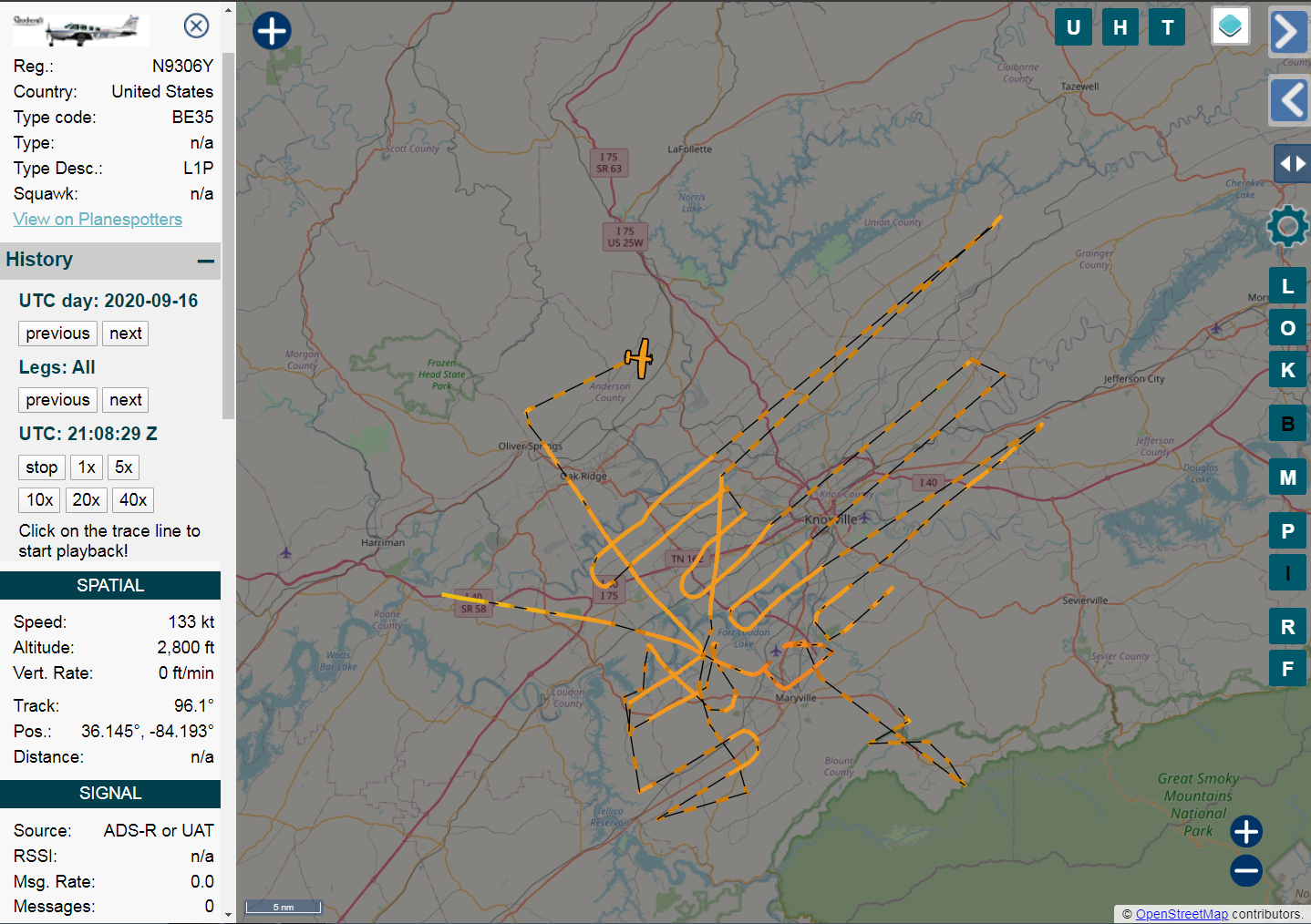Click the double-arrow sidebar toggle icon
Screen dimensions: 1311x924
(x=1292, y=164)
